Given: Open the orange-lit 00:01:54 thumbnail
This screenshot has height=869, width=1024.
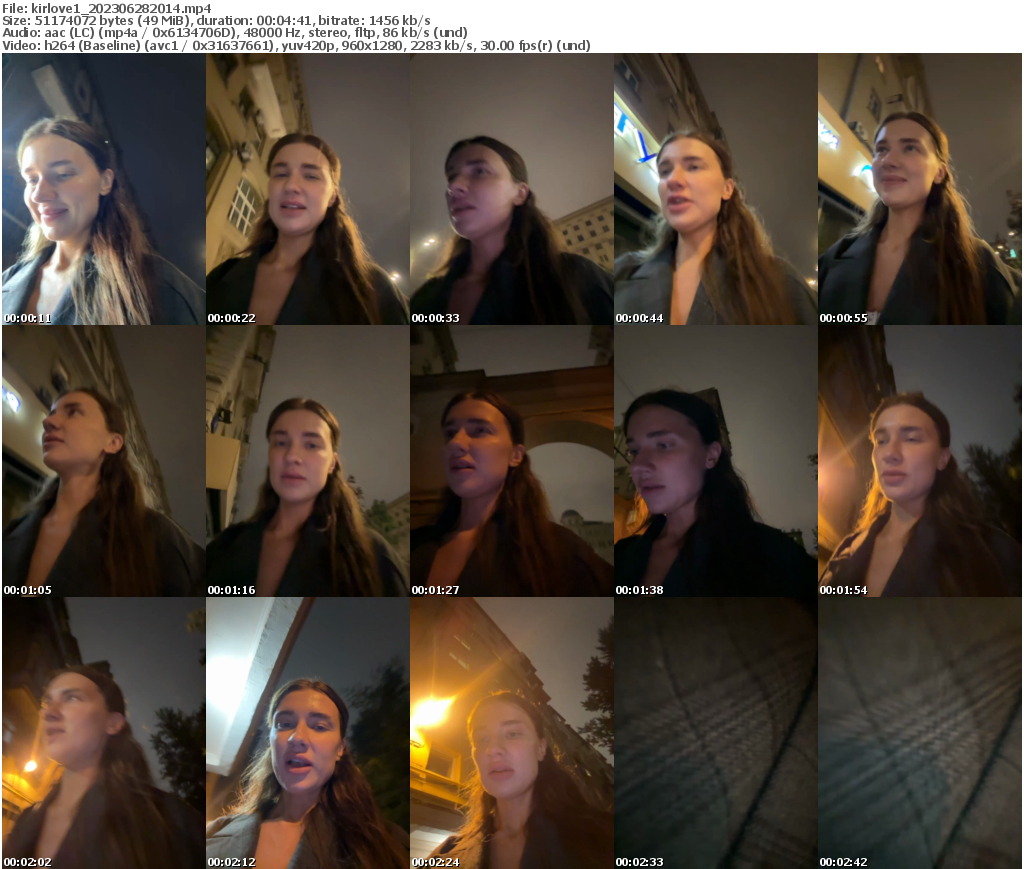Looking at the screenshot, I should pyautogui.click(x=920, y=461).
